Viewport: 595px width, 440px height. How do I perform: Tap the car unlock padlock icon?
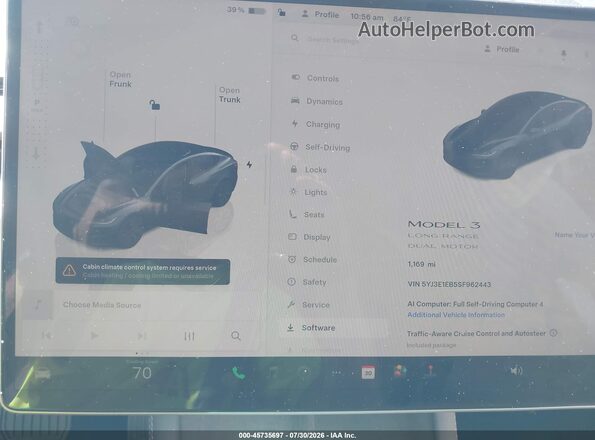coord(154,105)
